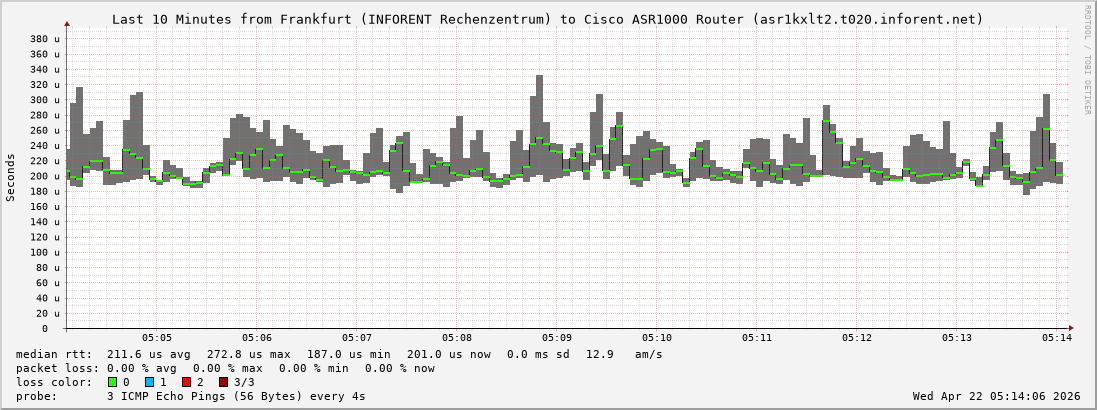The height and width of the screenshot is (410, 1097).
Task: Click the 380 u y-axis tick label
Action: tap(44, 39)
